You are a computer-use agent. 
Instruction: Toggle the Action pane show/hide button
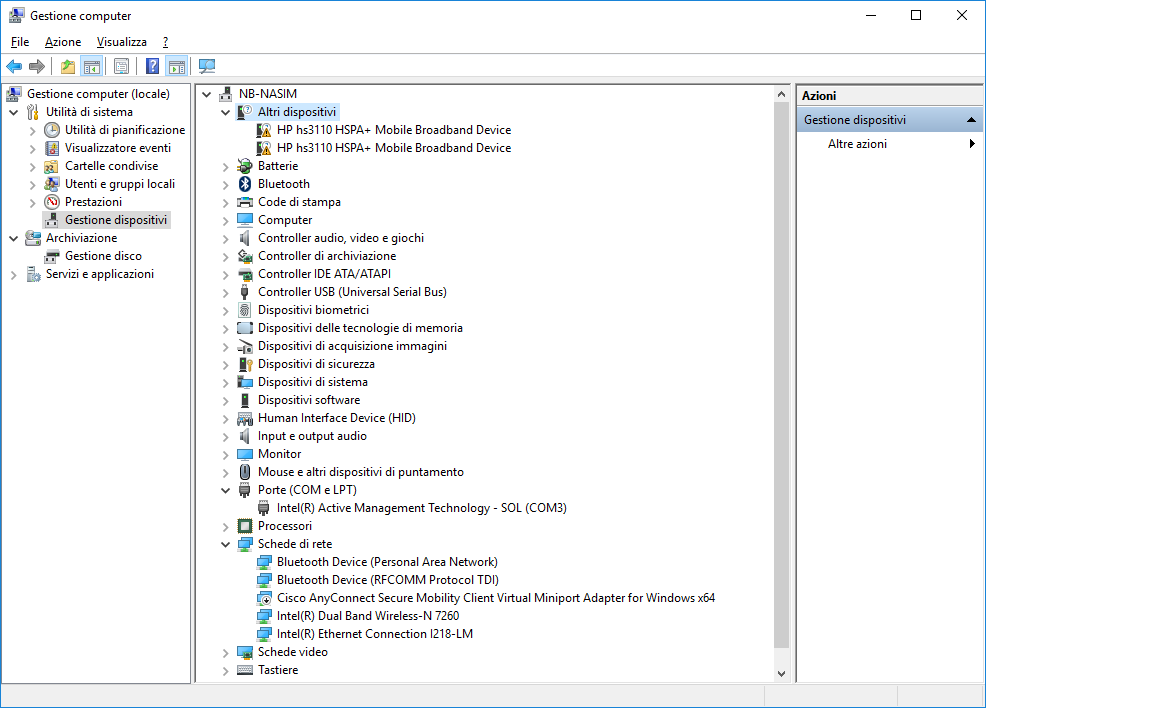(x=177, y=67)
